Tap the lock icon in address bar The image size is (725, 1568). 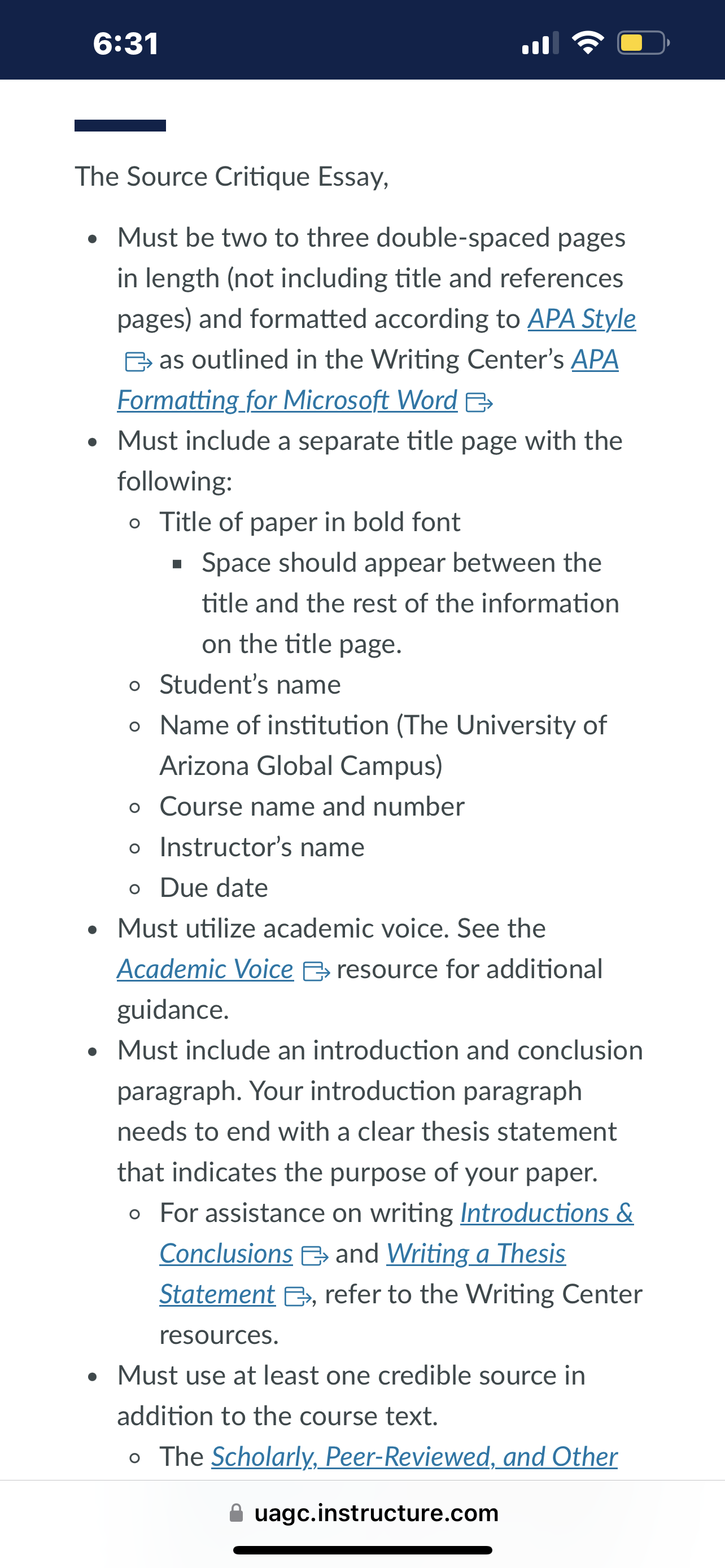click(236, 1513)
